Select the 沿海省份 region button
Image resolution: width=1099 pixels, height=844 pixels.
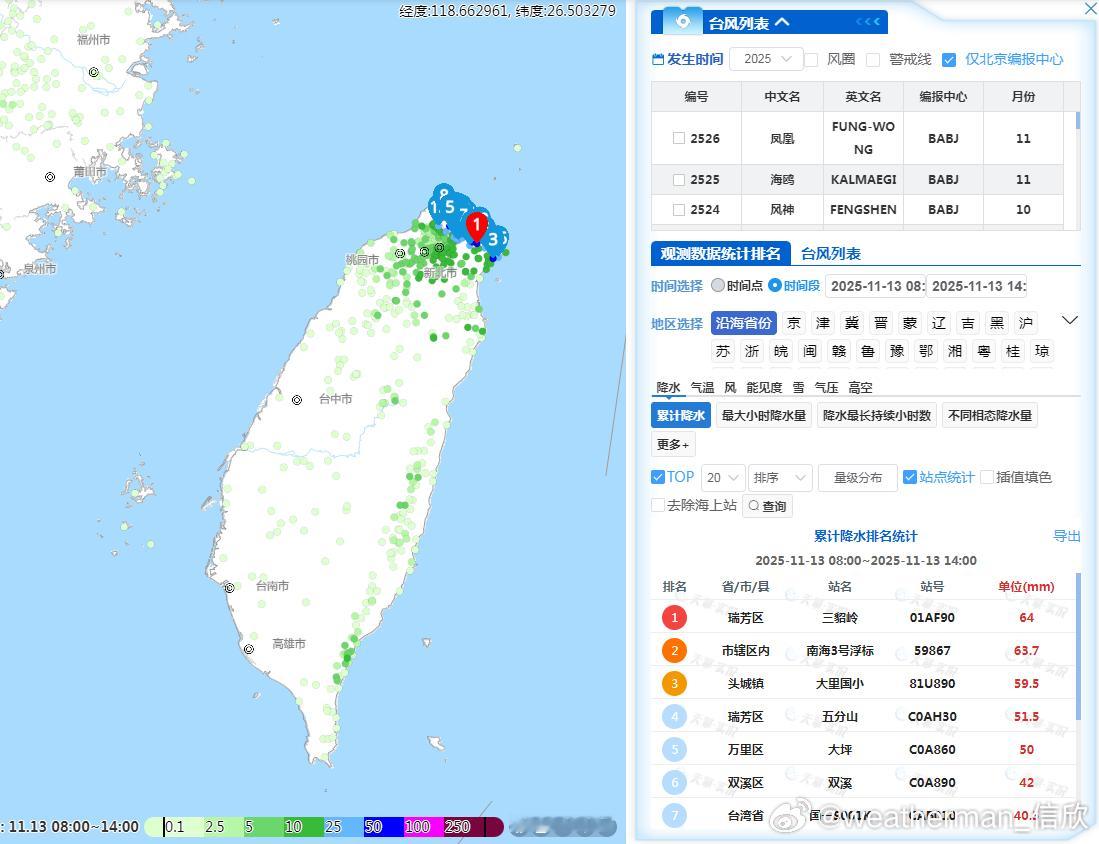[x=743, y=323]
